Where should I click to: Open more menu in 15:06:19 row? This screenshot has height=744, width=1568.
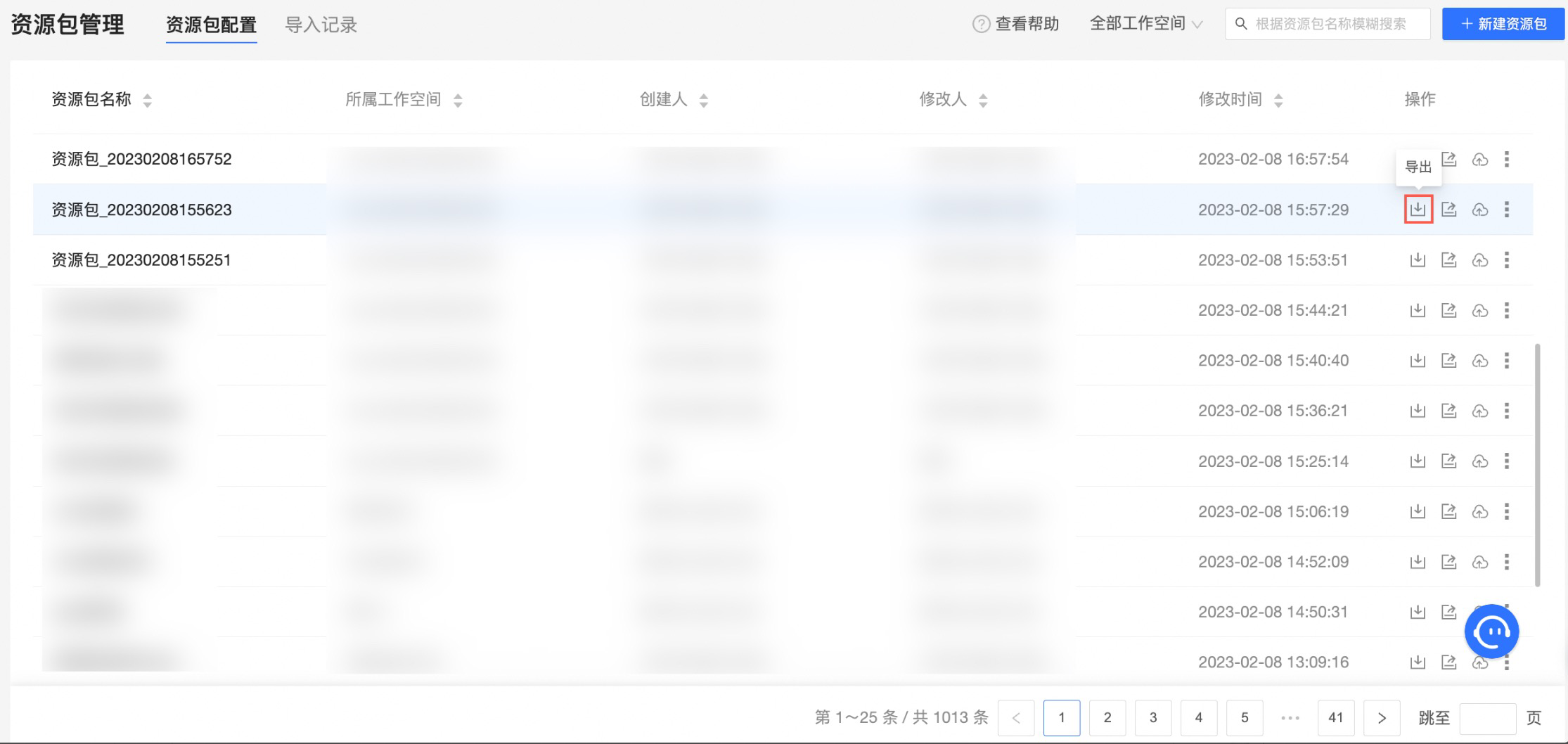(1506, 511)
